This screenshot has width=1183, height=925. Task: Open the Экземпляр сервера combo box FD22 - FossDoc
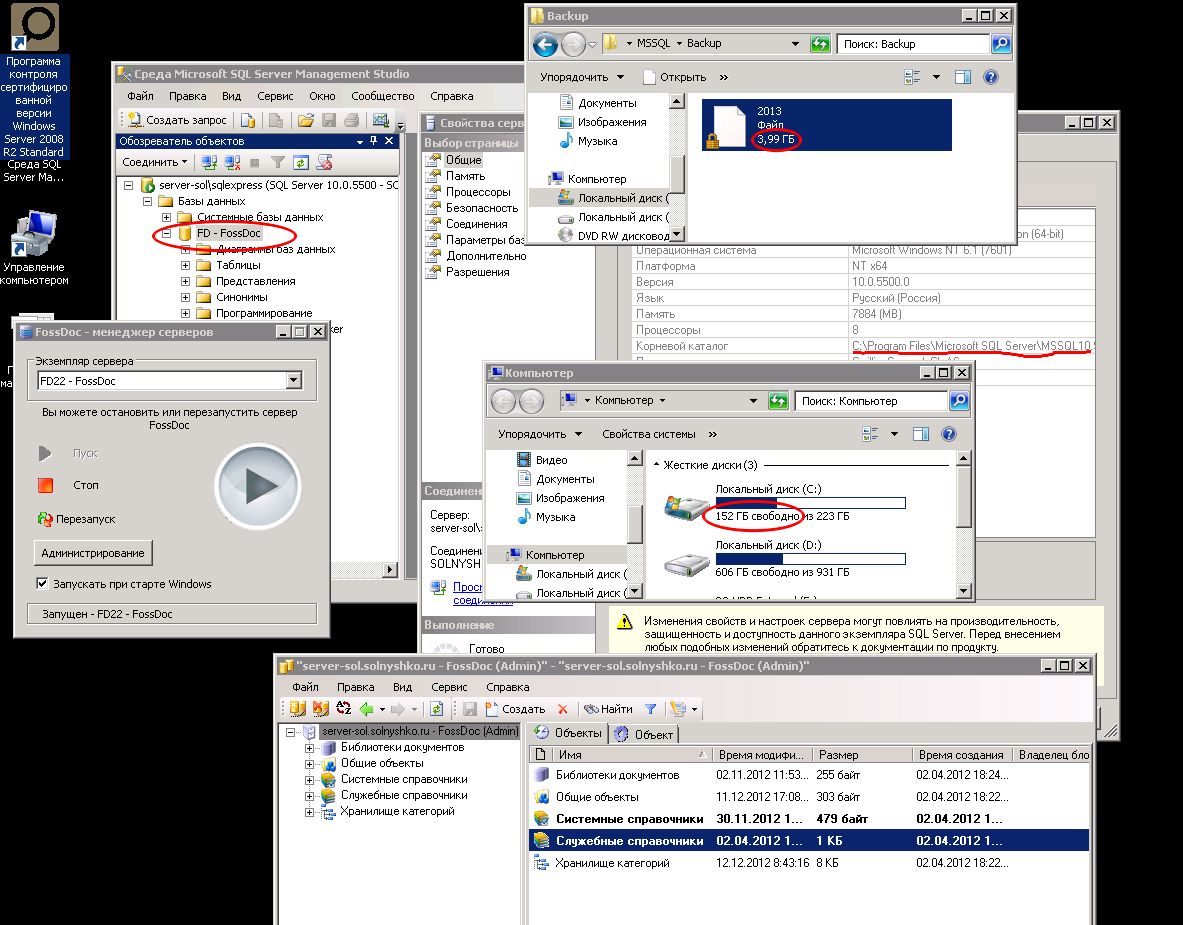170,381
